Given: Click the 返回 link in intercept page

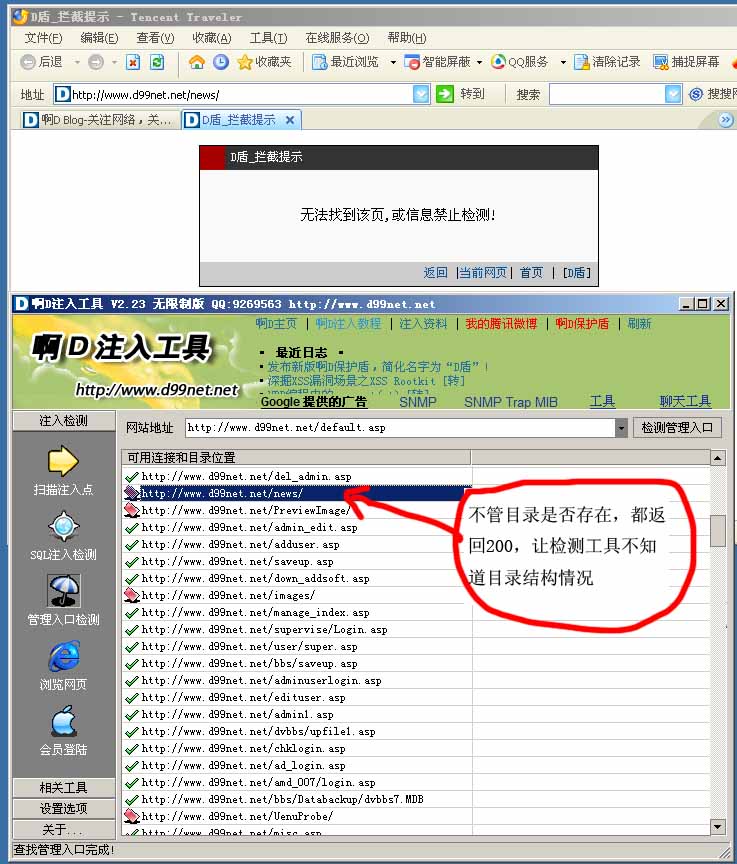Looking at the screenshot, I should click(435, 272).
